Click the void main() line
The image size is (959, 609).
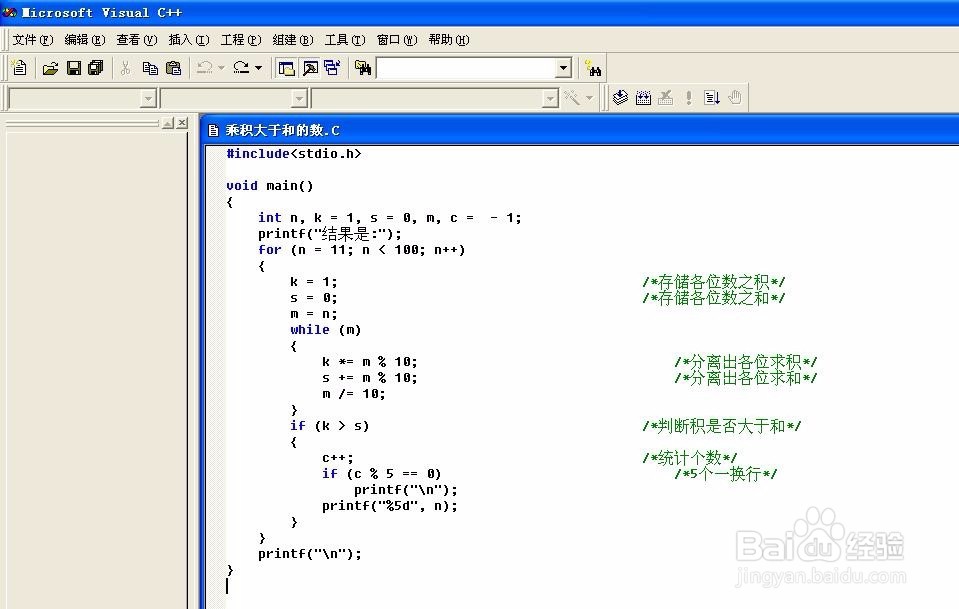pos(270,185)
